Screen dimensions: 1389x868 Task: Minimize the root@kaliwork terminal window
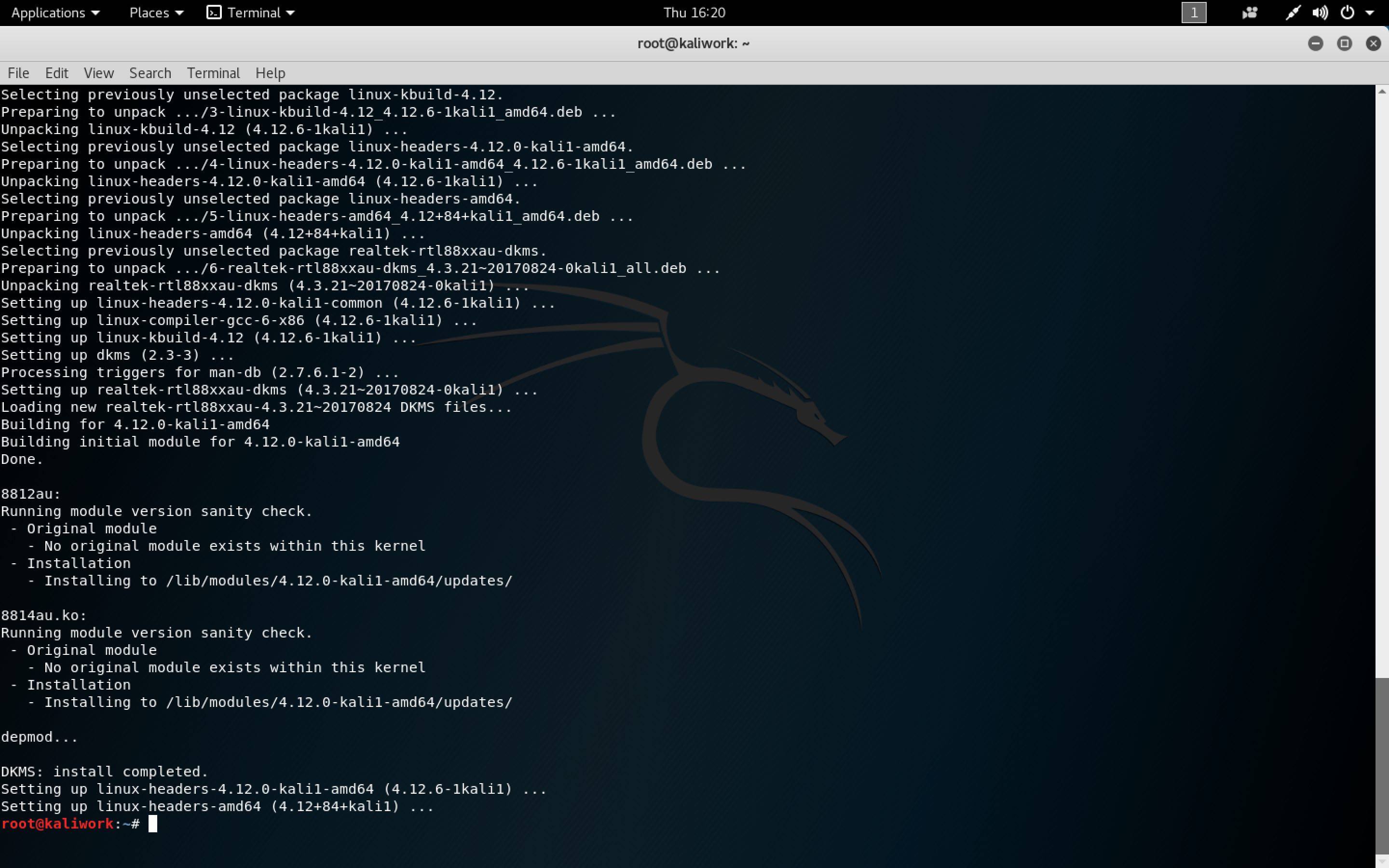[1316, 43]
